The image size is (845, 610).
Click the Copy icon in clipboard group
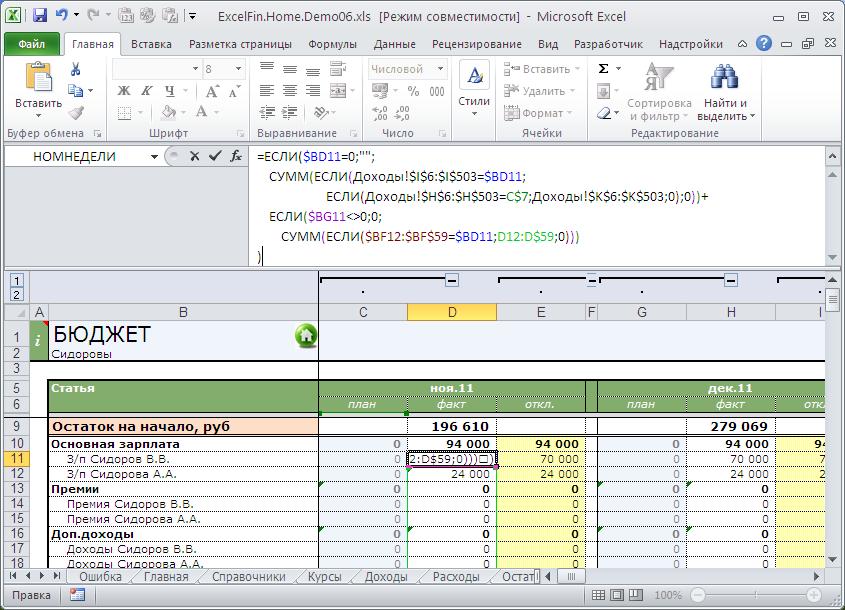(75, 91)
